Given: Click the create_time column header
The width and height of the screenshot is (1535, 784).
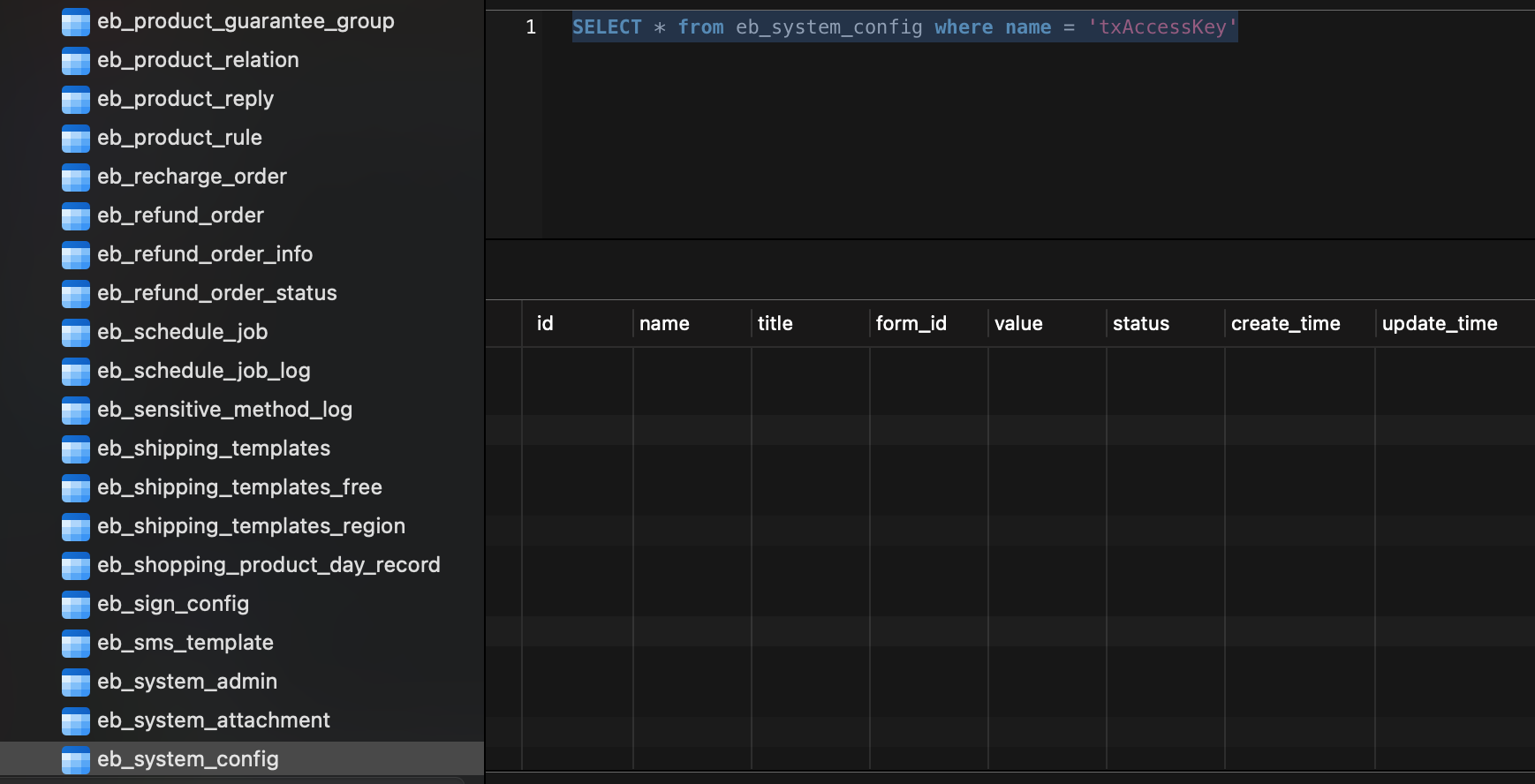Looking at the screenshot, I should [1285, 324].
